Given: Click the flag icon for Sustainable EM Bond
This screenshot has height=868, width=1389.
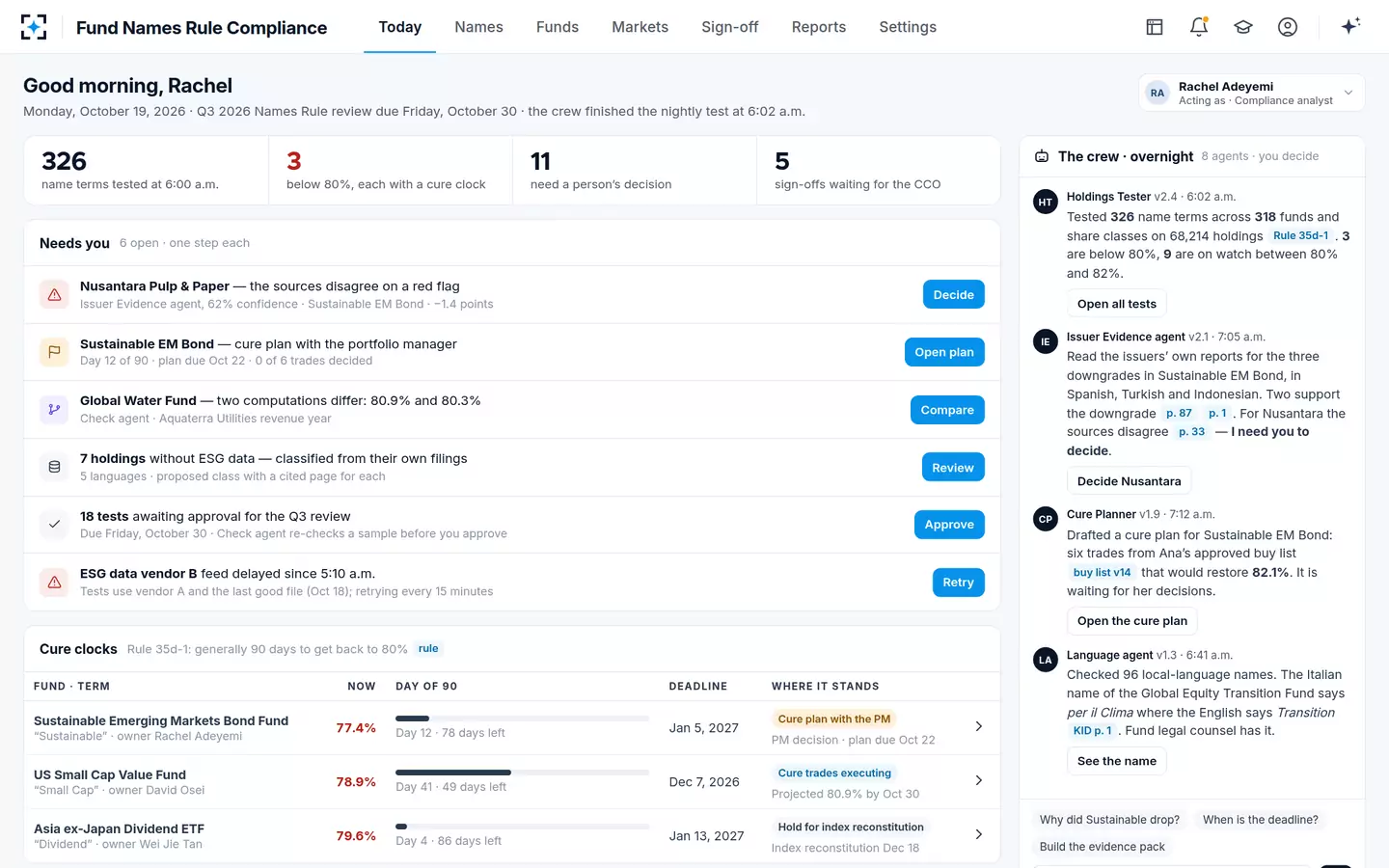Looking at the screenshot, I should [54, 352].
